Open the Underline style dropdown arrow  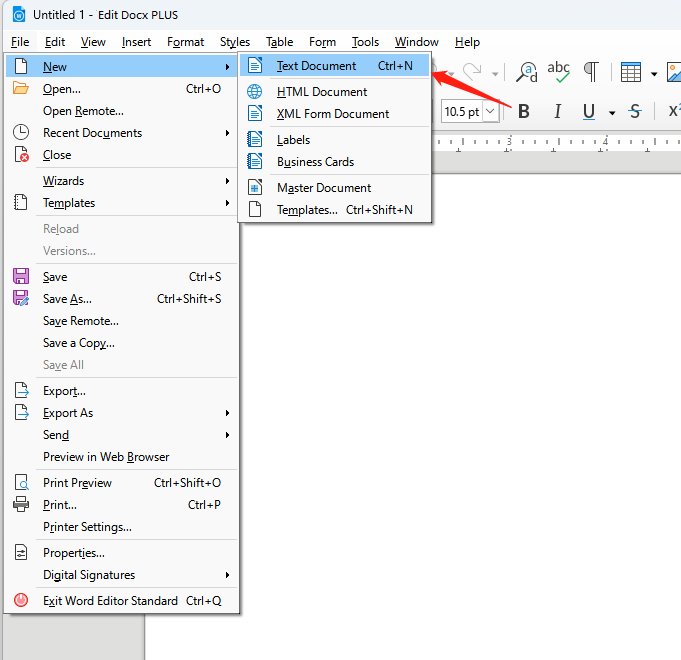612,113
